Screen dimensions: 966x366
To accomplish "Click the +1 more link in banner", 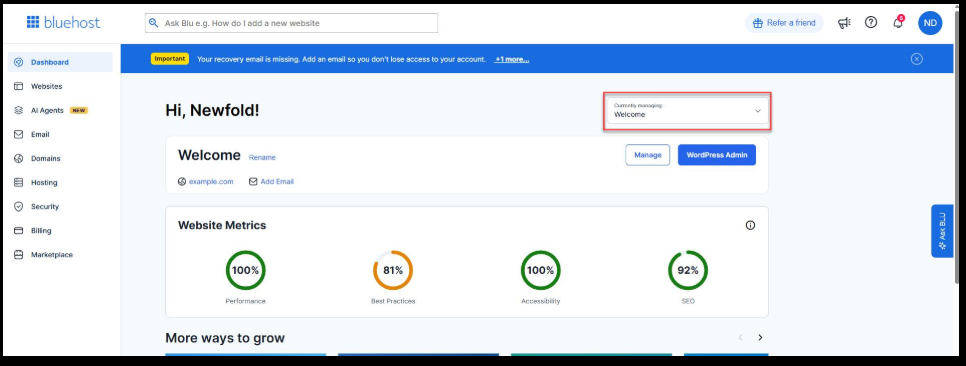I will coord(511,59).
